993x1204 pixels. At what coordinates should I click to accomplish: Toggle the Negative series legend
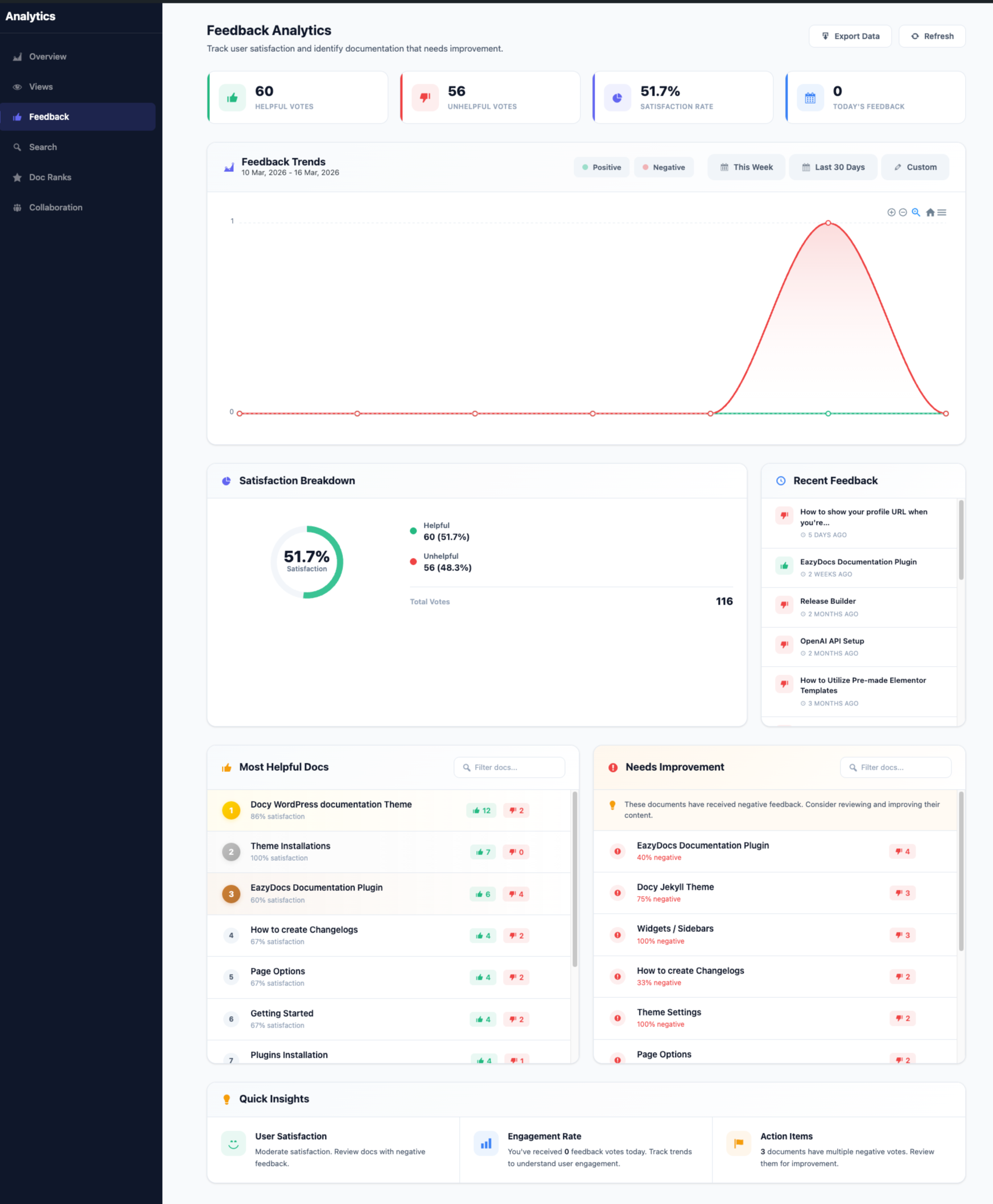tap(664, 167)
